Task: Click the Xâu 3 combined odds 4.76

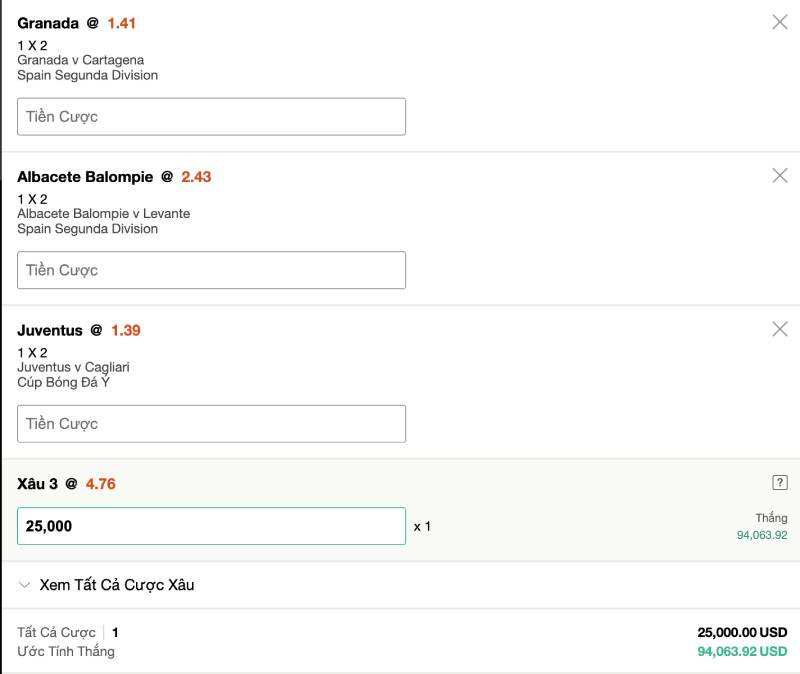Action: (100, 484)
